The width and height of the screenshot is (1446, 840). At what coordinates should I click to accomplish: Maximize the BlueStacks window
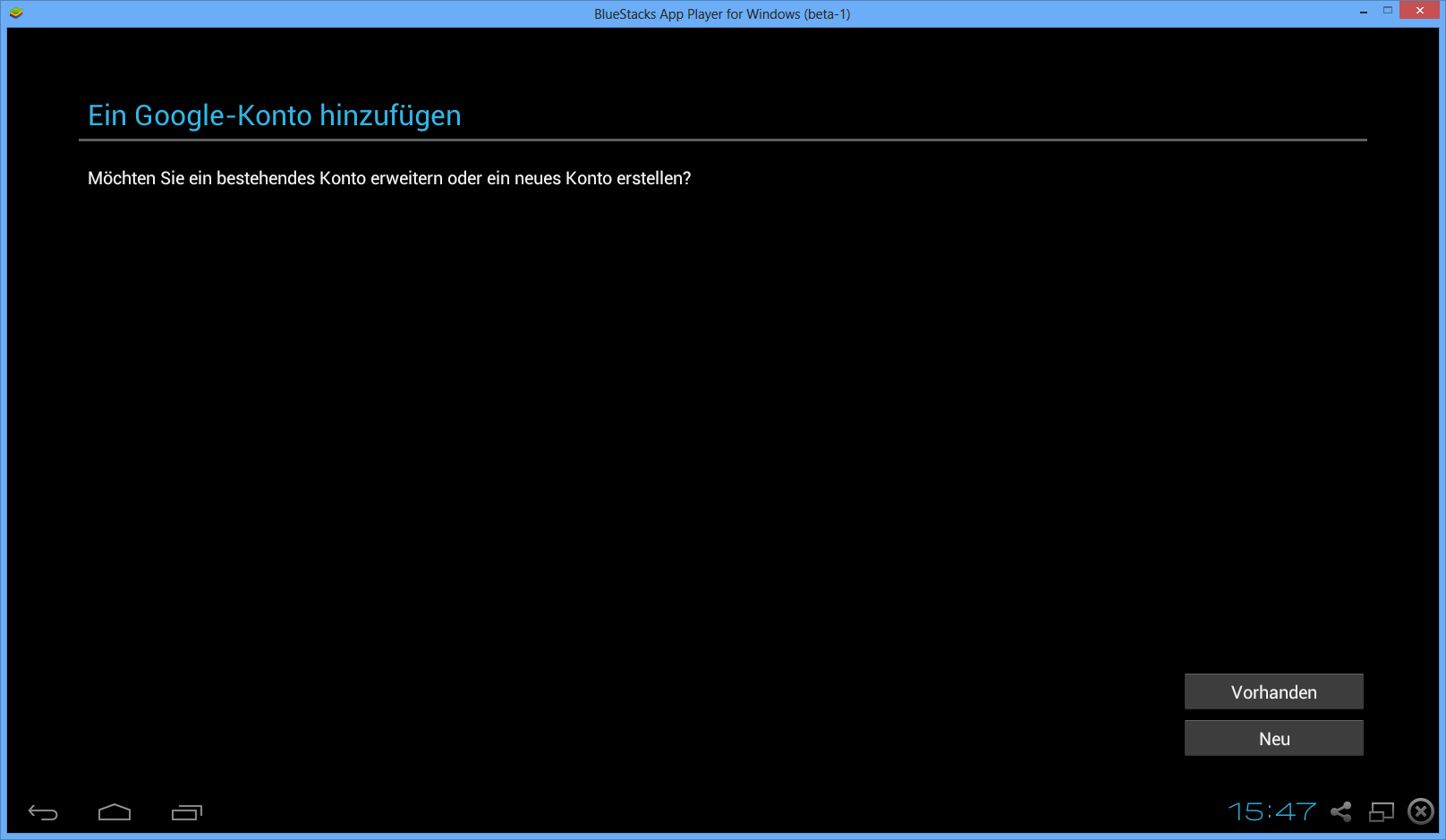1388,11
